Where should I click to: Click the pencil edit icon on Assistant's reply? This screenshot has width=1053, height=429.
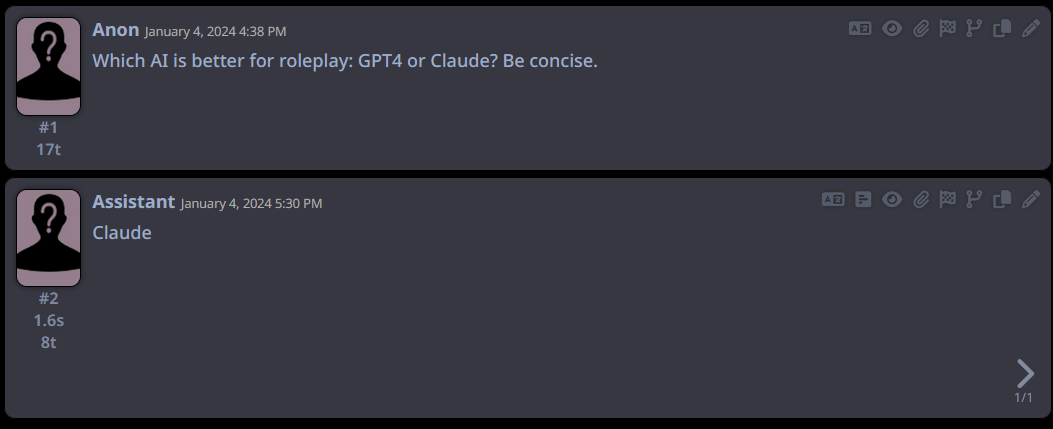1030,199
